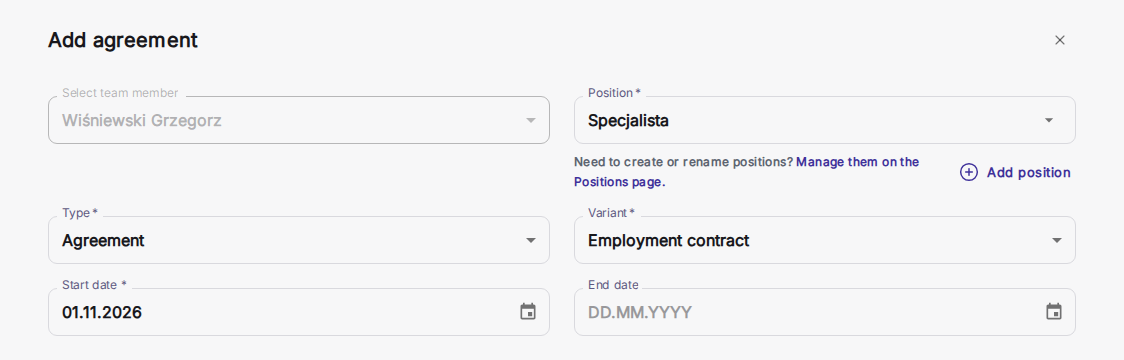Focus the End date DD.MM.YYYY placeholder
Screen dimensions: 1124x360
pos(639,313)
